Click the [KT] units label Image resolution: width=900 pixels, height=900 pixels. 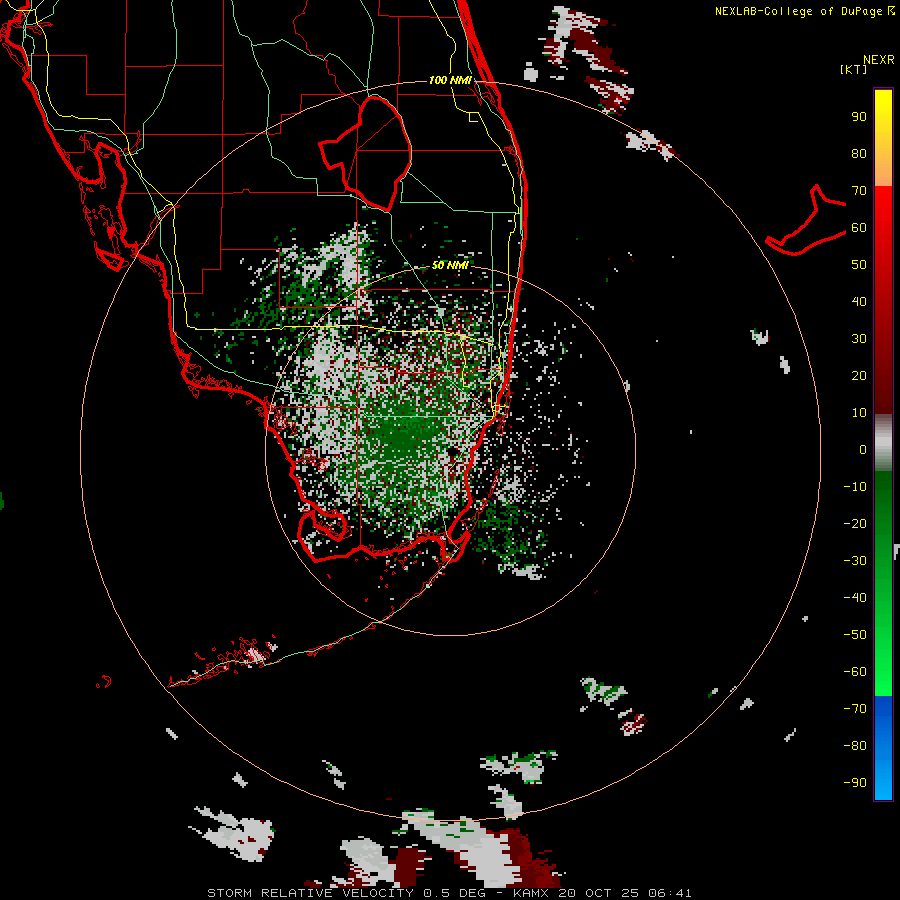pyautogui.click(x=854, y=69)
